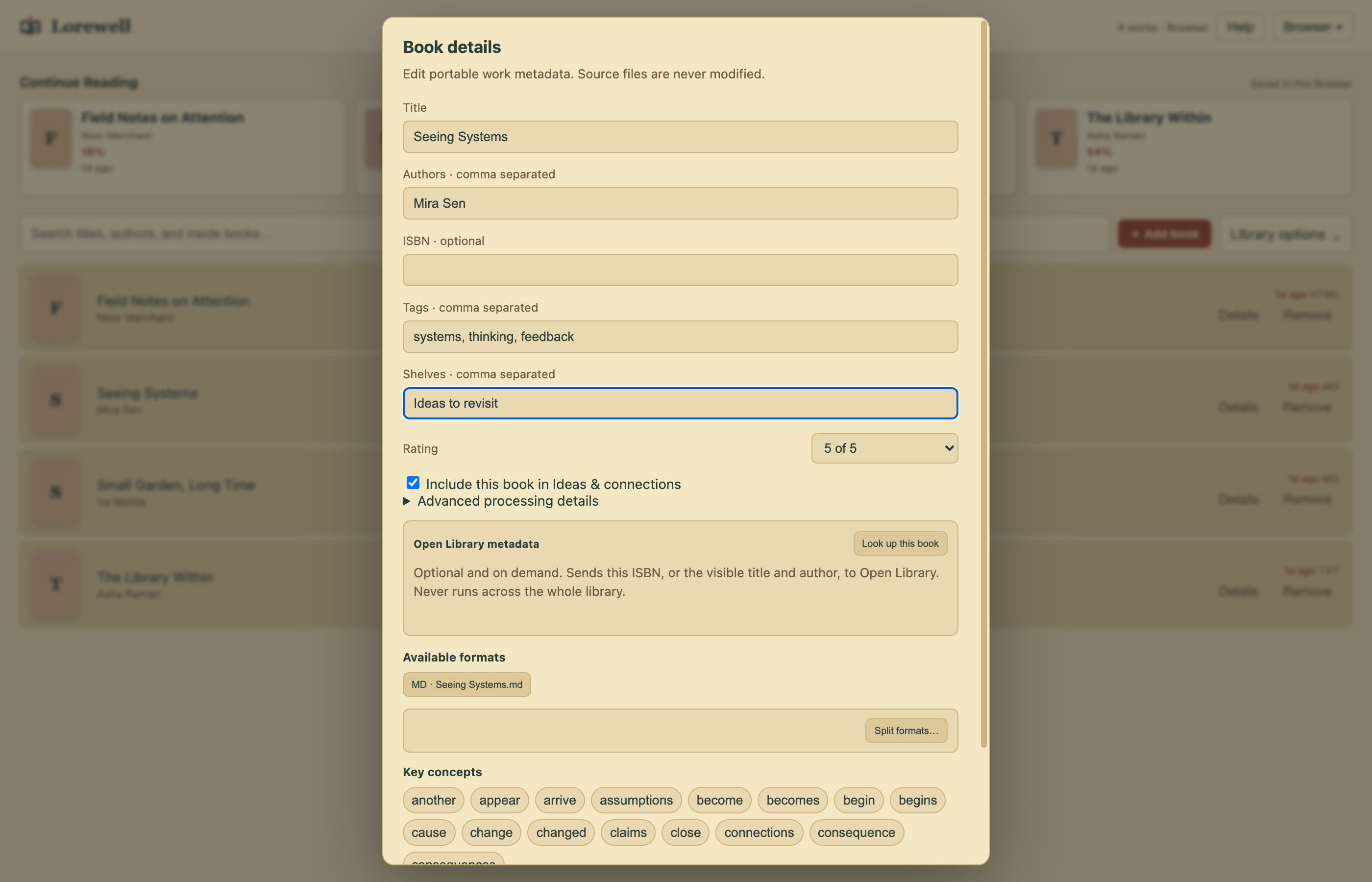Click the Lorewell book logo icon
Screen dimensions: 1372x882
[30, 26]
